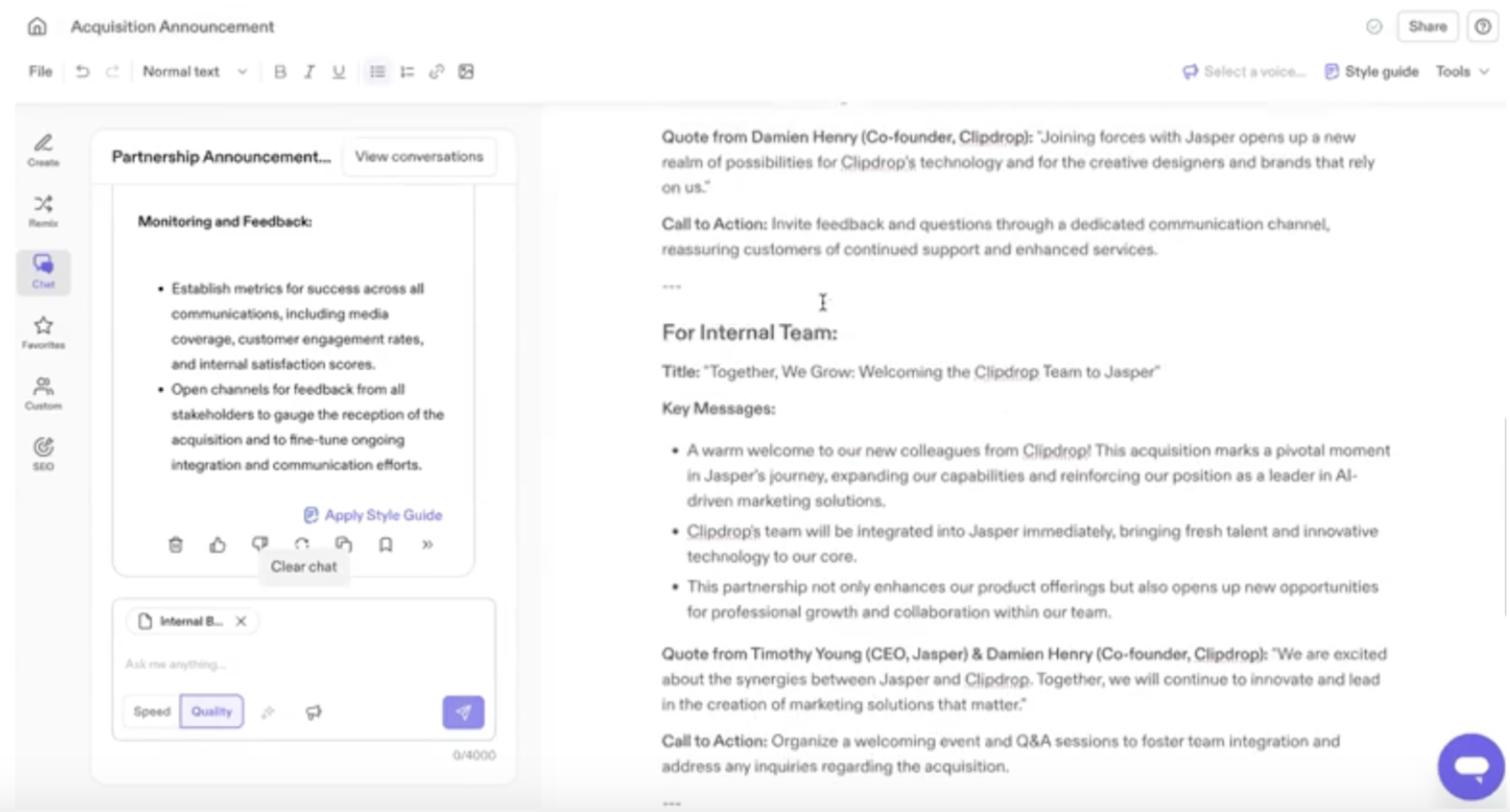Click the saved status checkmark icon
This screenshot has height=812, width=1510.
pyautogui.click(x=1374, y=27)
